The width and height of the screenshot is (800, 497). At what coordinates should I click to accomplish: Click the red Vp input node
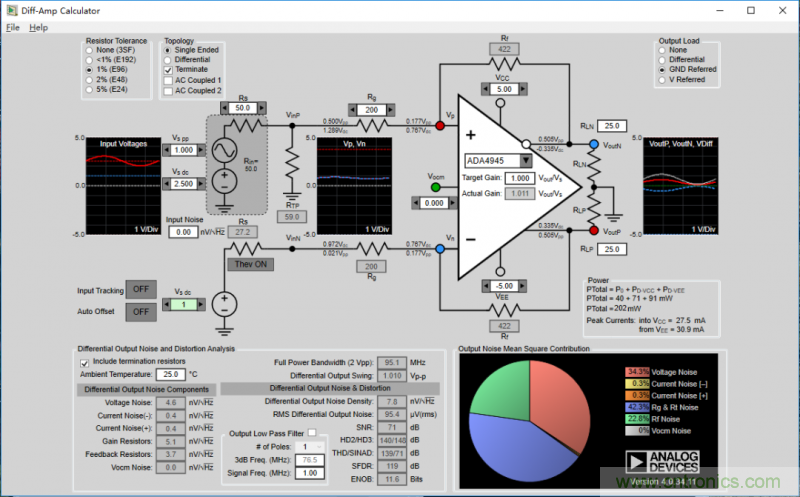click(x=437, y=127)
